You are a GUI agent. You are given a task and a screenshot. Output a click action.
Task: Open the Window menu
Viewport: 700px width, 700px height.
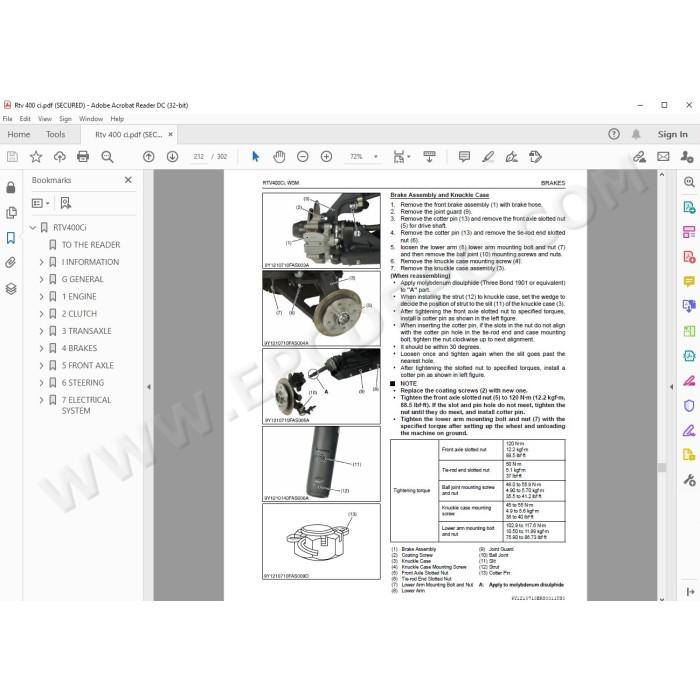coord(91,119)
